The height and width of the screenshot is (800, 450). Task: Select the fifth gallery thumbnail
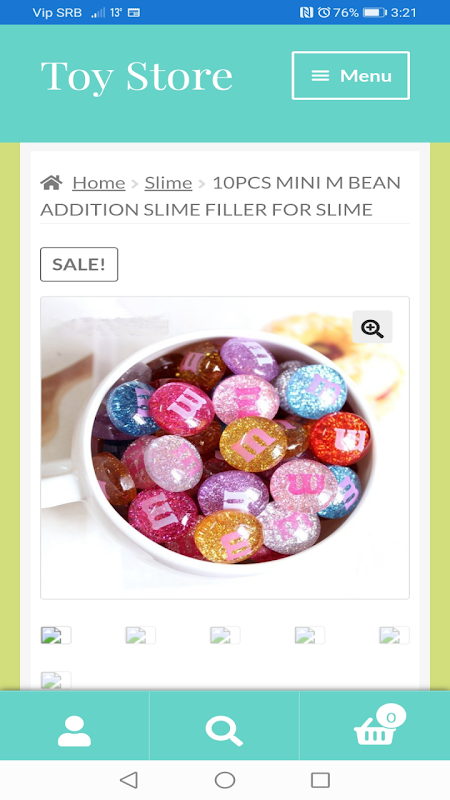(x=394, y=635)
